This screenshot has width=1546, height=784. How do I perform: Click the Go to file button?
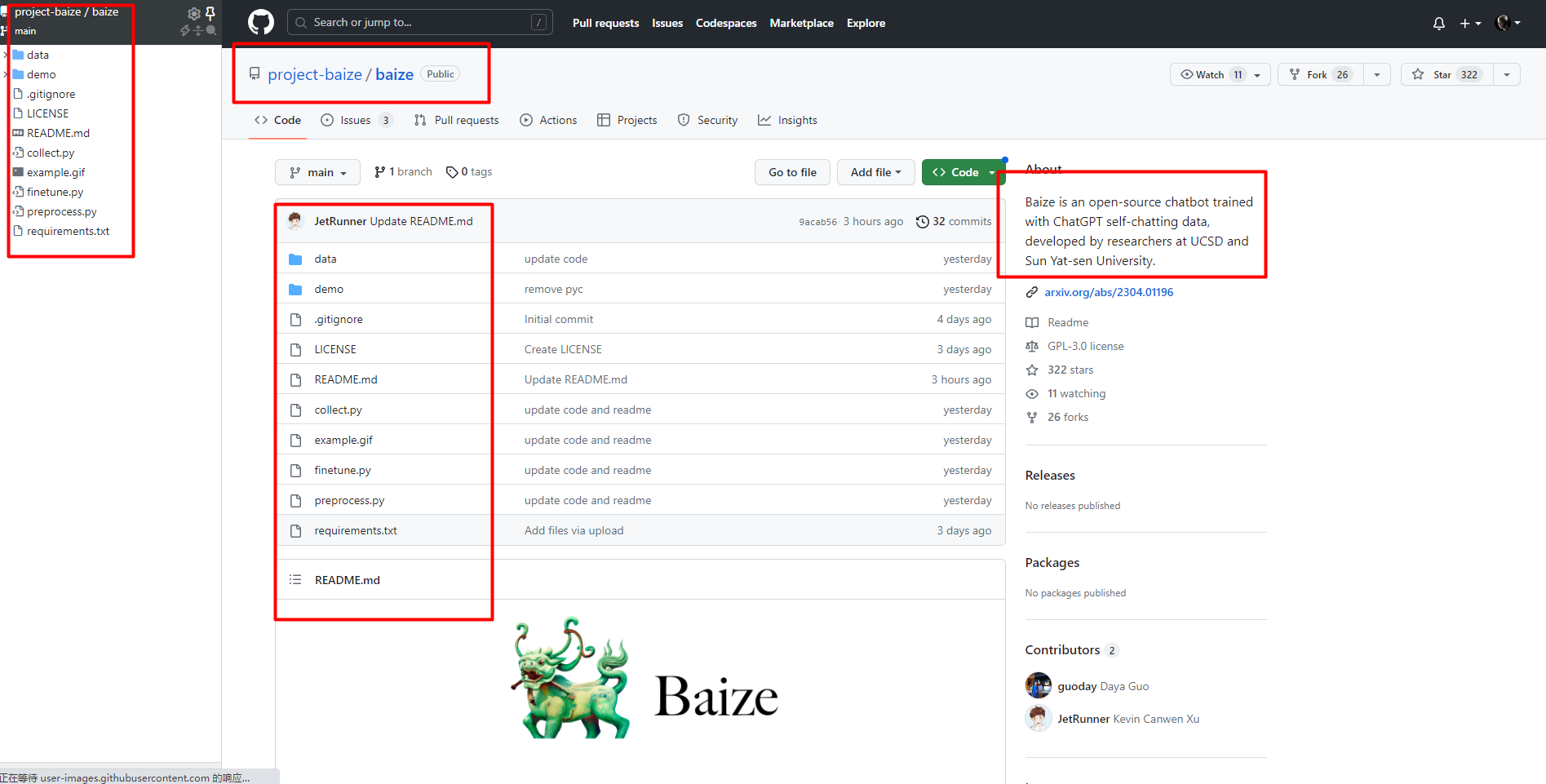(x=792, y=172)
